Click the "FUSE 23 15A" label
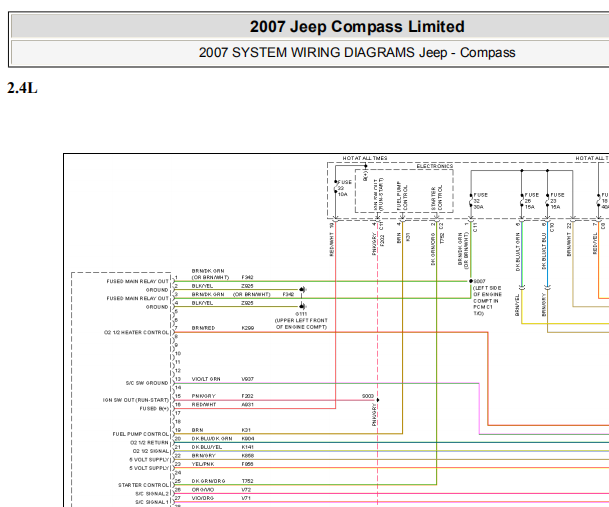 (557, 201)
